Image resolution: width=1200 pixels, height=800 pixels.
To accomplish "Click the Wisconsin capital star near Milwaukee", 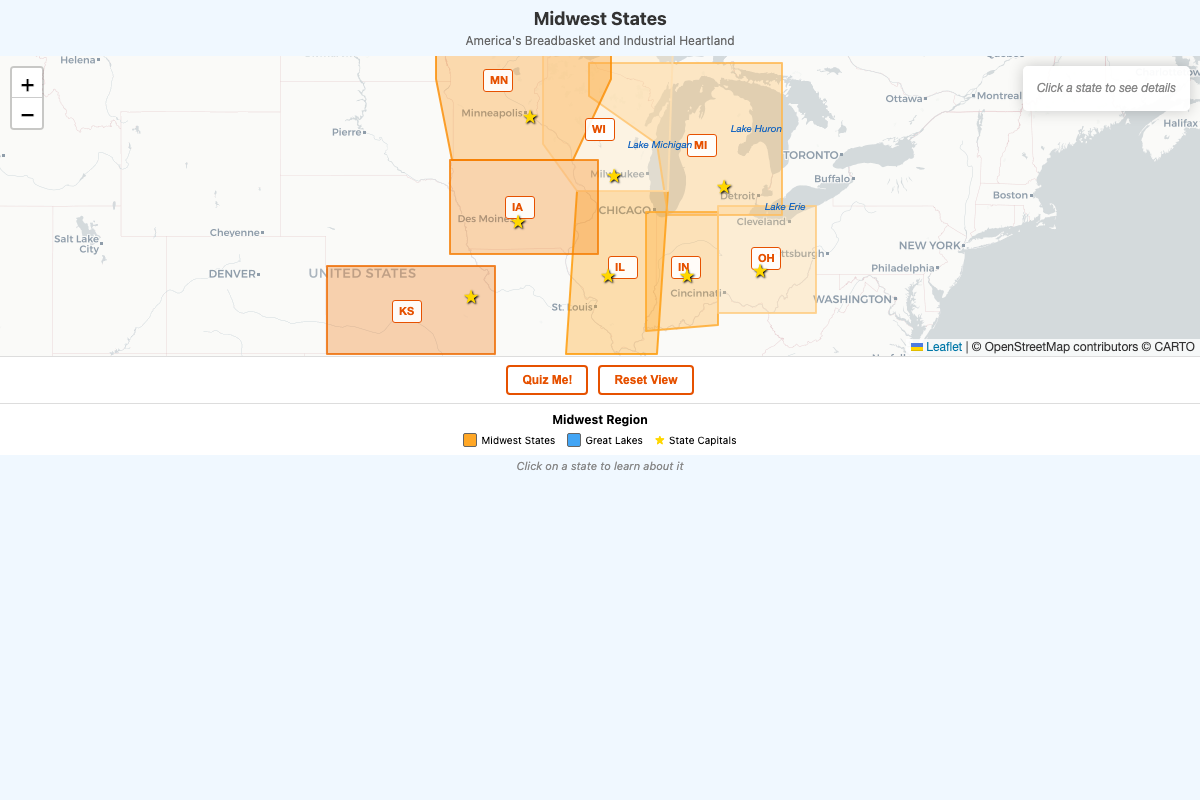I will click(614, 176).
